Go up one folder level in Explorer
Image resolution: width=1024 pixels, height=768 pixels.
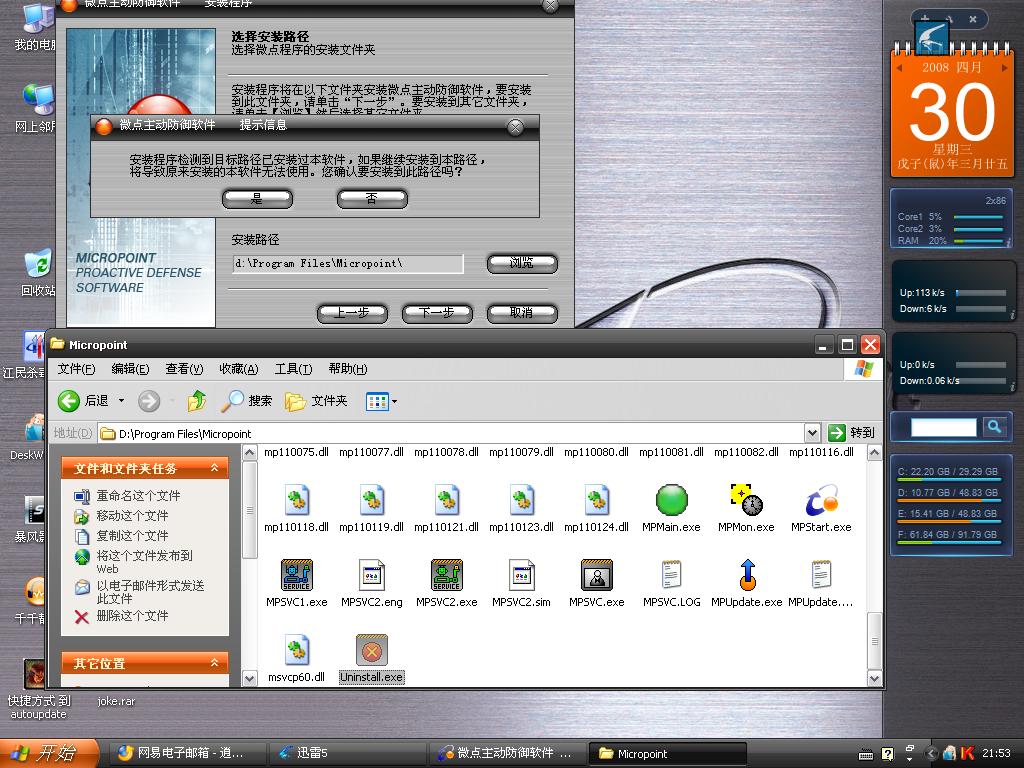coord(197,401)
